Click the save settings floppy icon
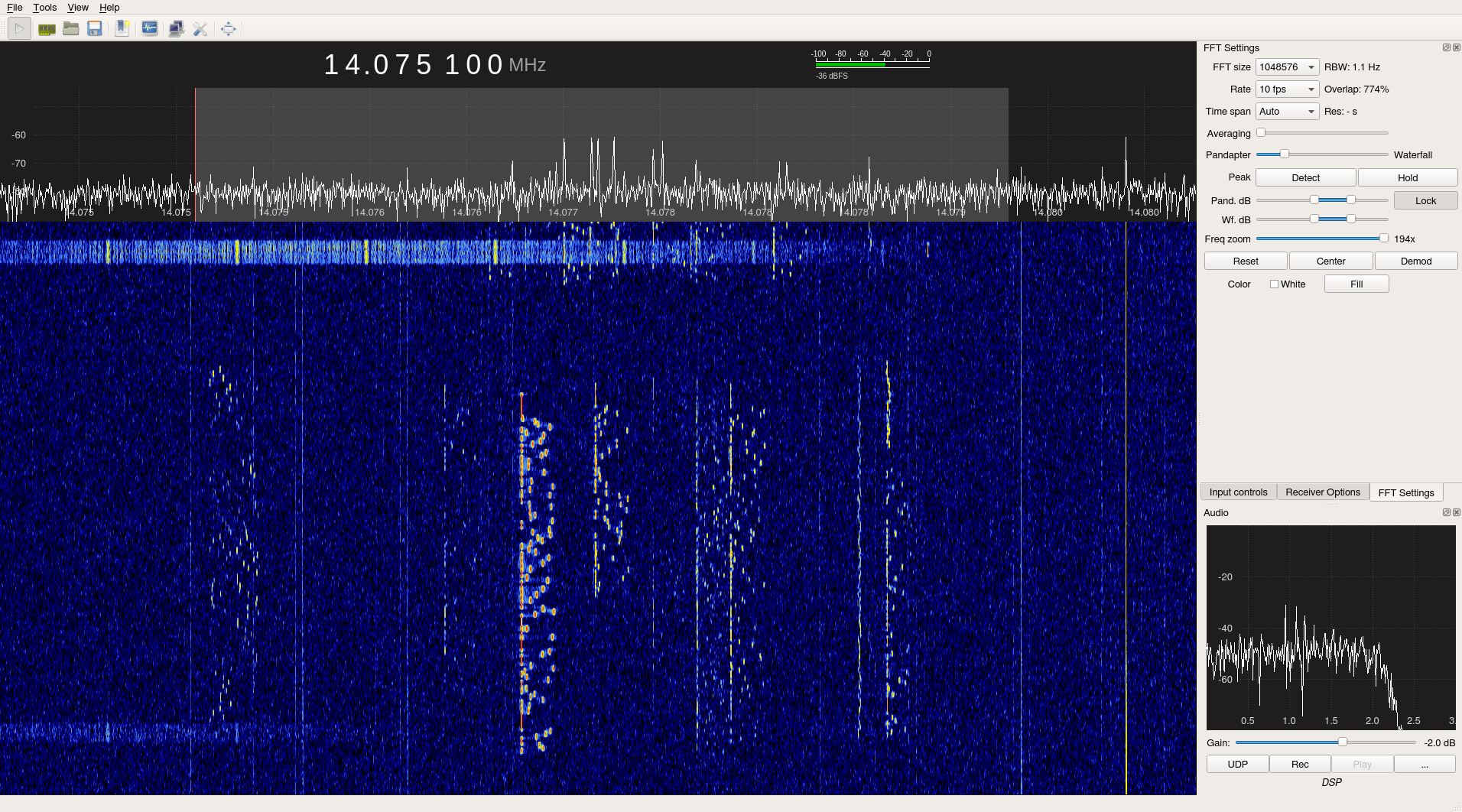1462x812 pixels. [x=95, y=29]
